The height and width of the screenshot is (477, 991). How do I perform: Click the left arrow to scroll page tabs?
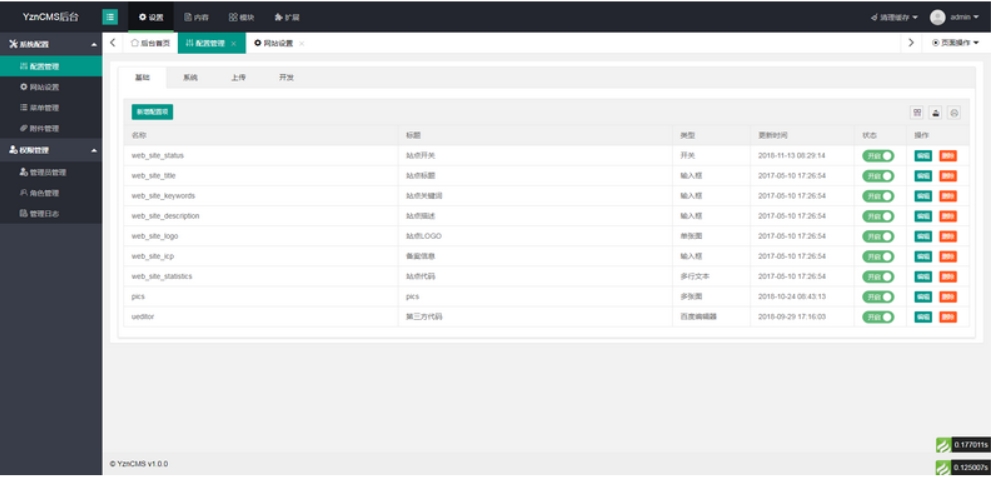point(112,43)
